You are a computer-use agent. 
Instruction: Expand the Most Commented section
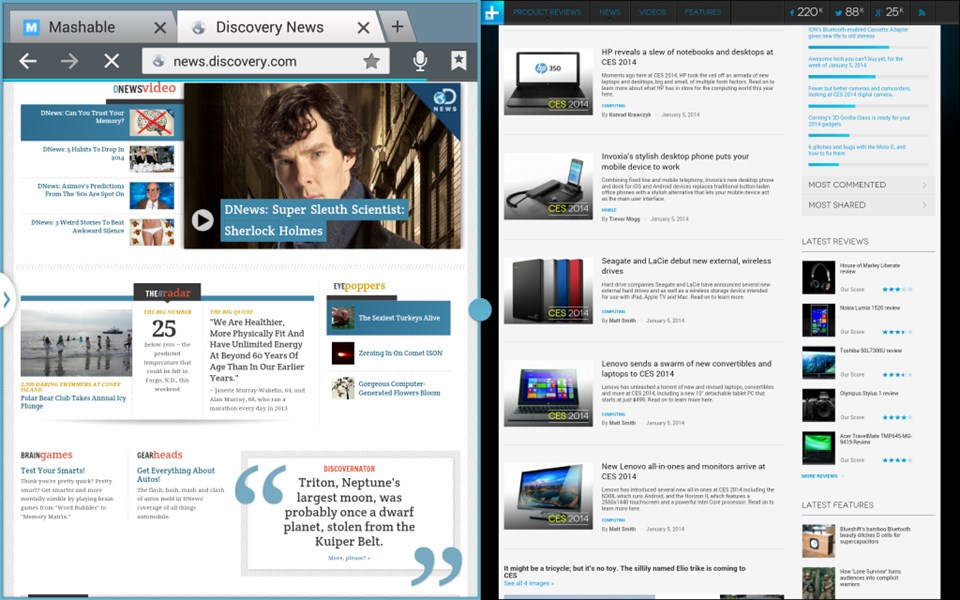click(x=868, y=185)
